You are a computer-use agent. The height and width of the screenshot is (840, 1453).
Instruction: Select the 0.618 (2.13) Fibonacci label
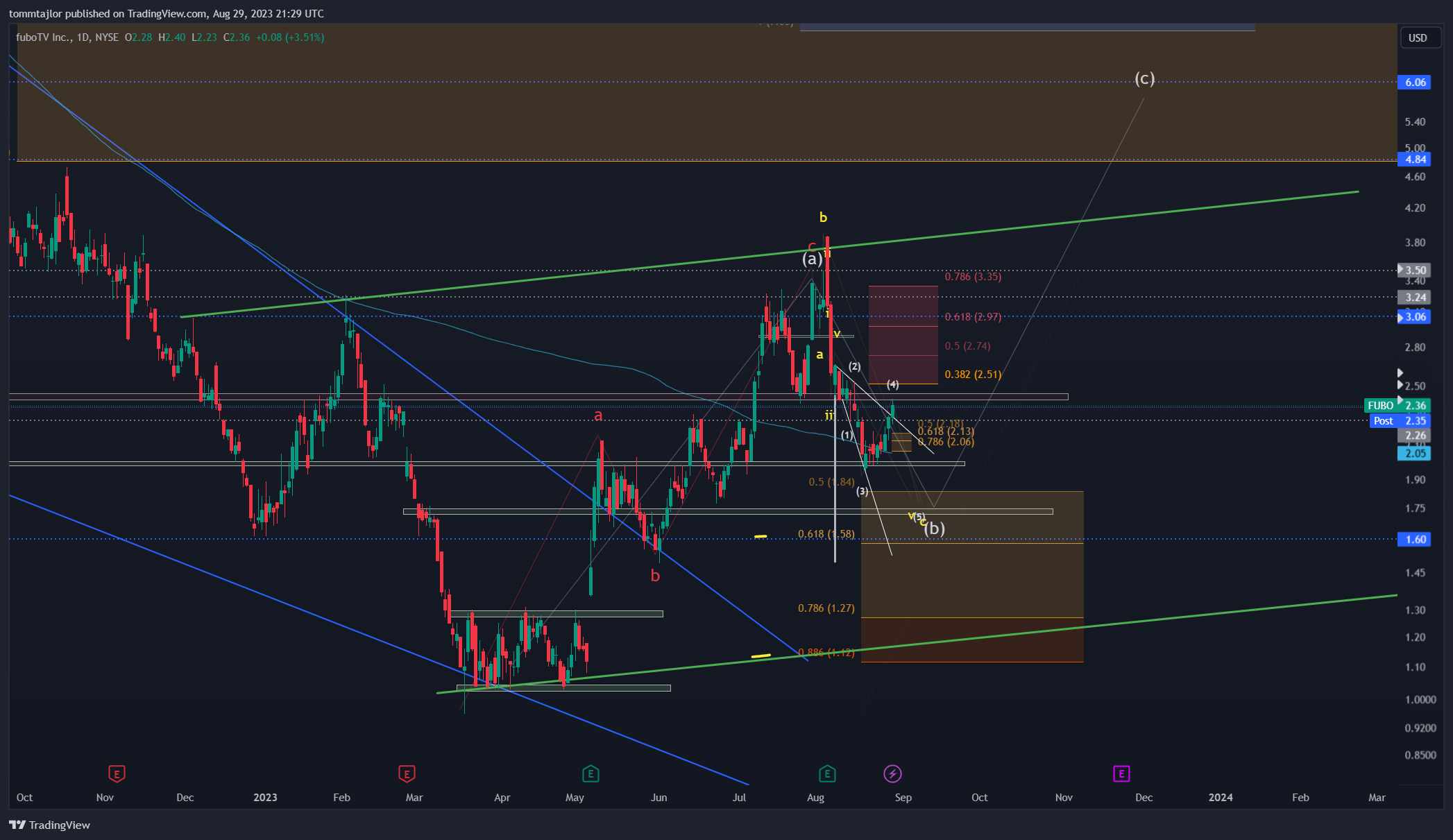(x=946, y=431)
